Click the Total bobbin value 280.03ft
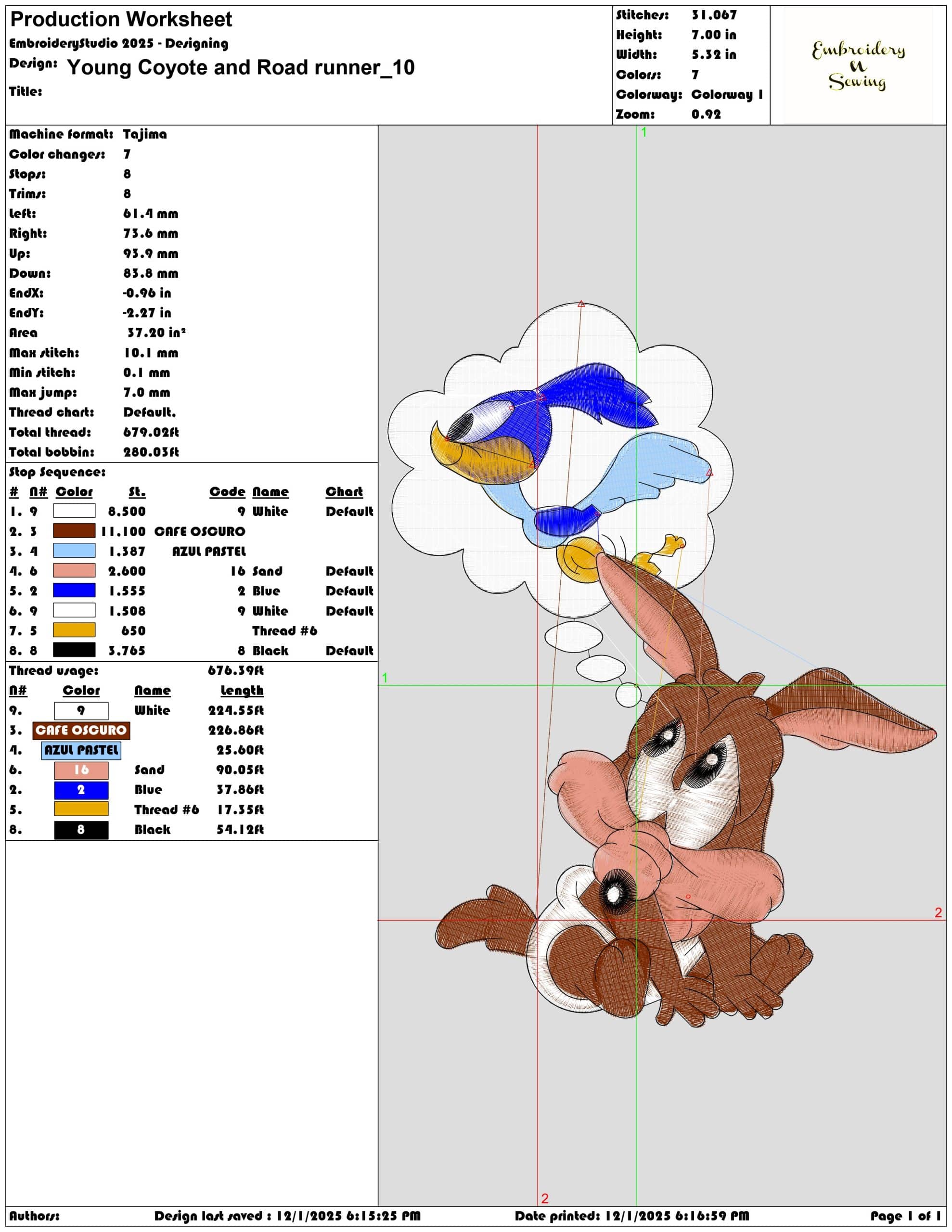Viewport: 952px width, 1232px height. coord(151,452)
